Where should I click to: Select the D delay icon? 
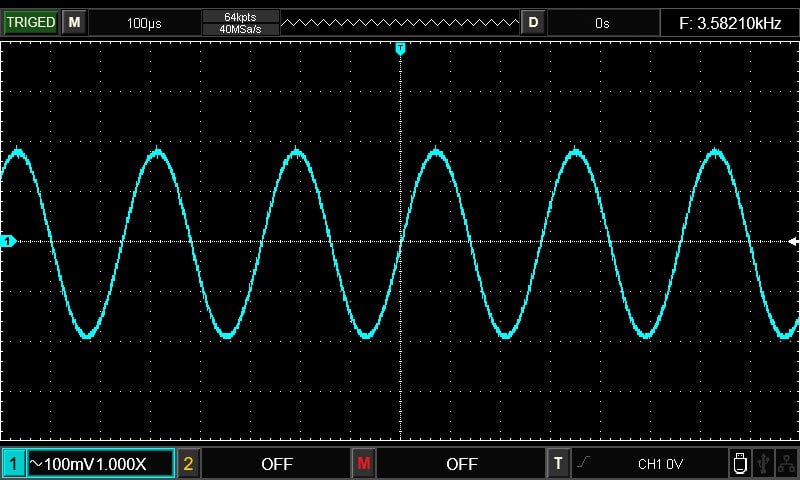[533, 22]
